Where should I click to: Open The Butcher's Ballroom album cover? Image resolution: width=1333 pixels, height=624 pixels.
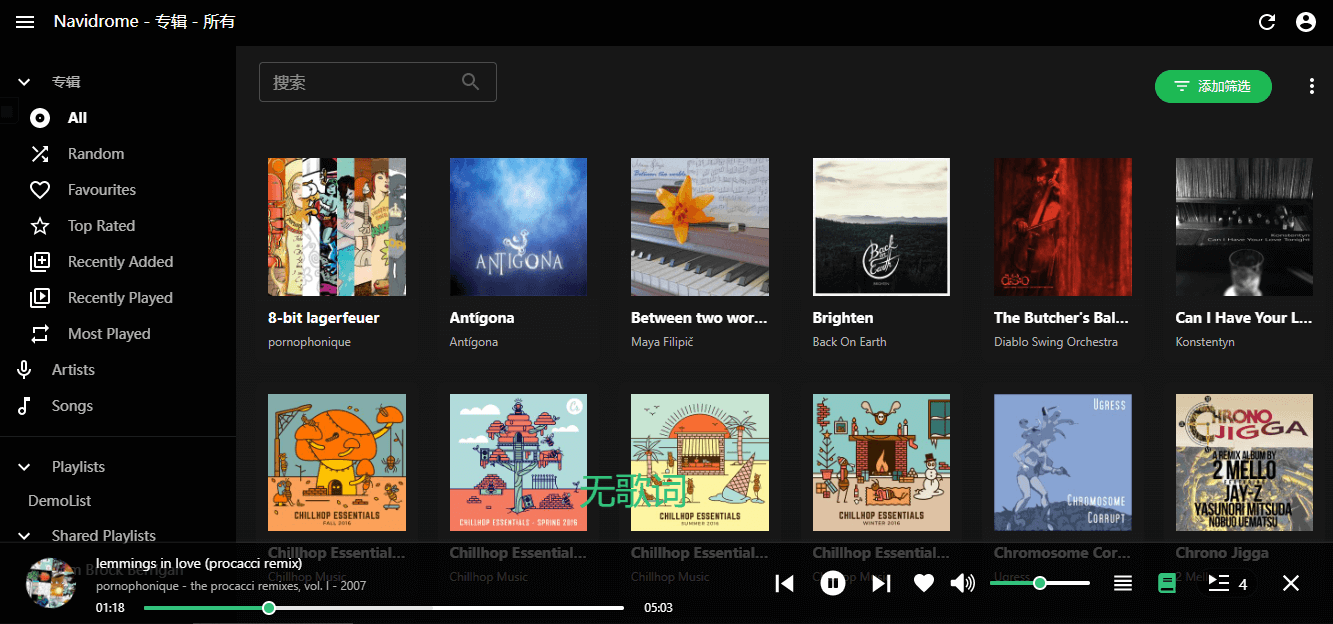click(x=1063, y=227)
